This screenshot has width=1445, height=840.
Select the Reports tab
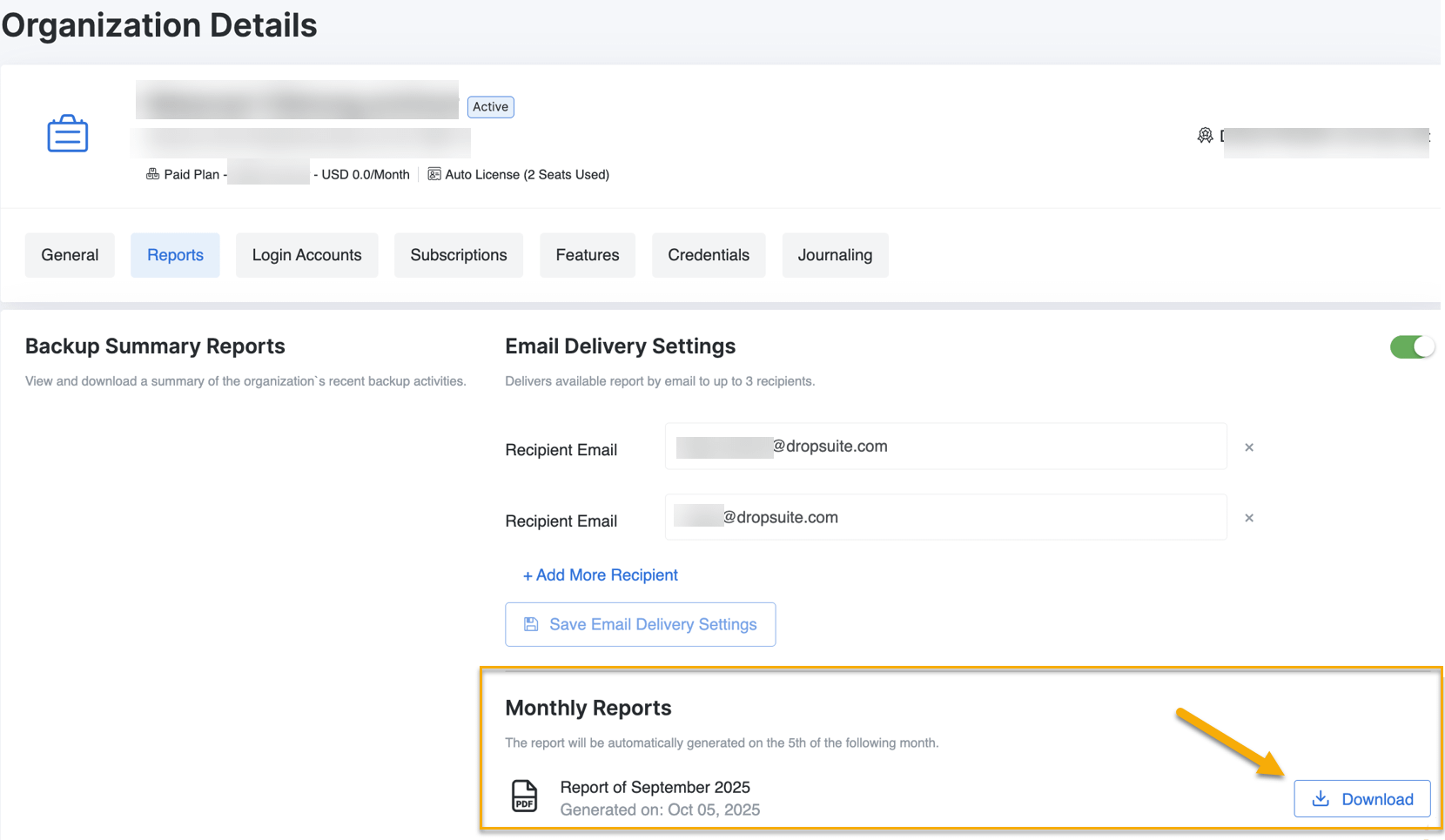(x=175, y=255)
